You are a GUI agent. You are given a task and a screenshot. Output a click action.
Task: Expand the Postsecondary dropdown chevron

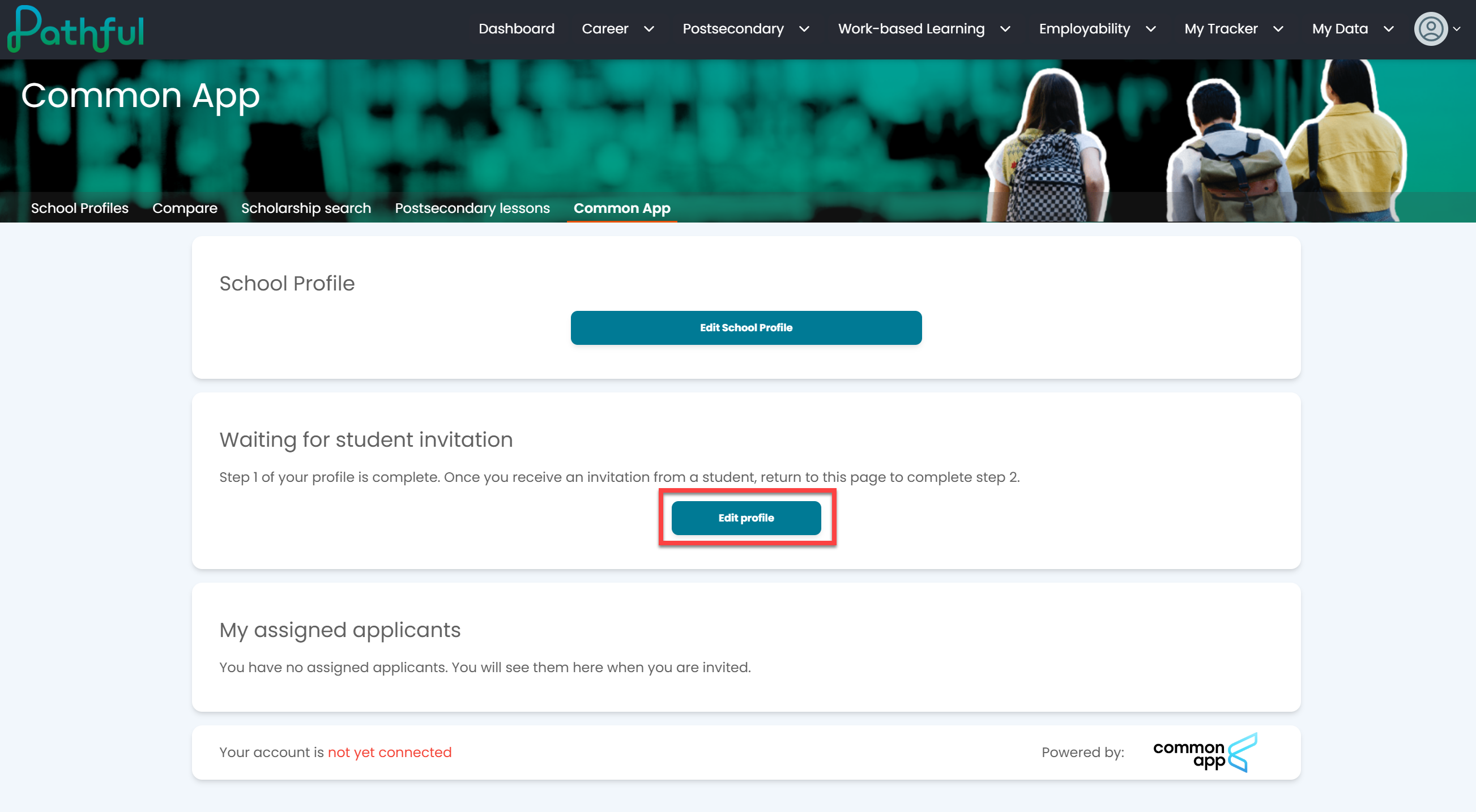pyautogui.click(x=804, y=29)
